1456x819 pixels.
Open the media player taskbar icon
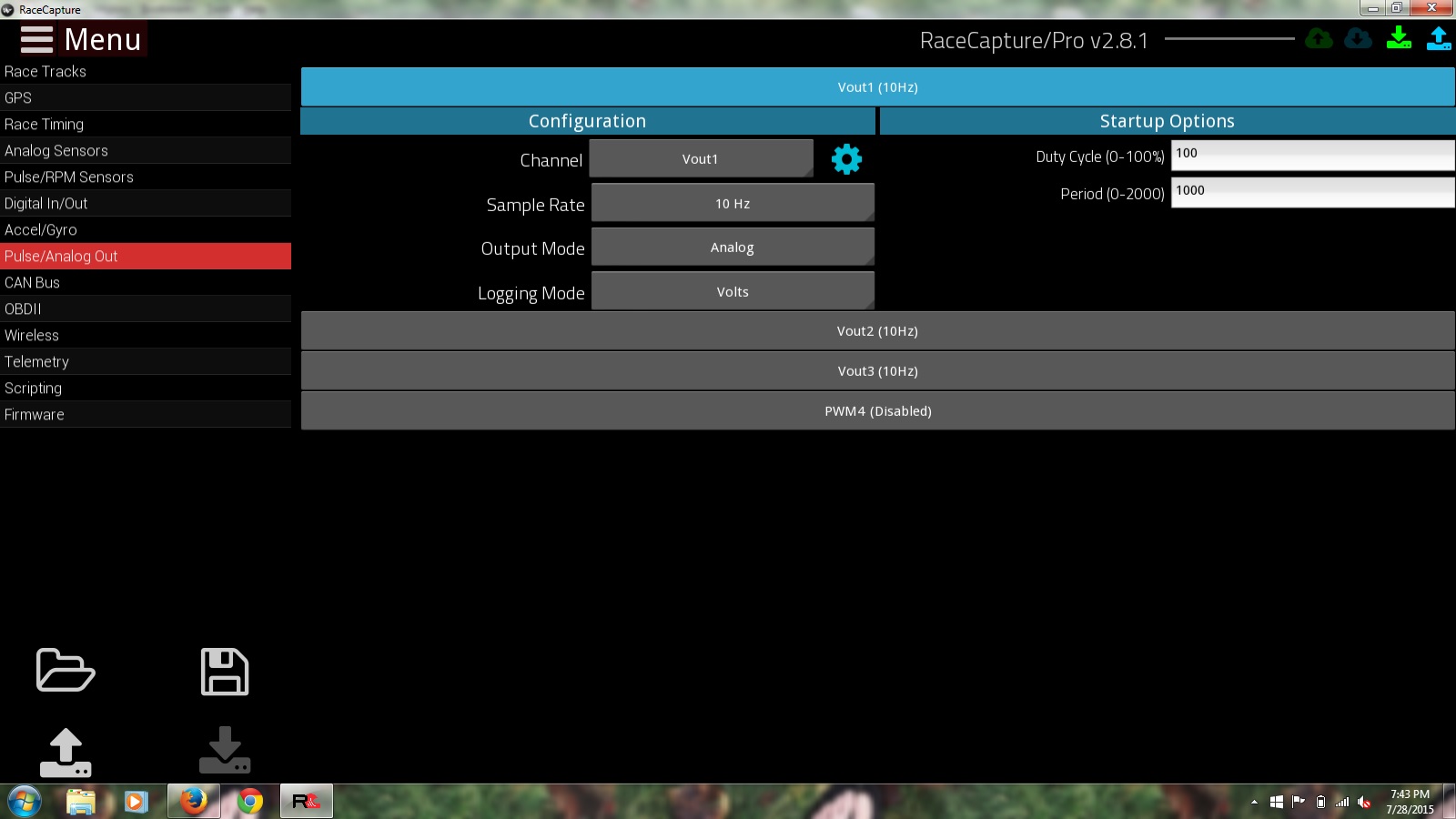click(136, 802)
